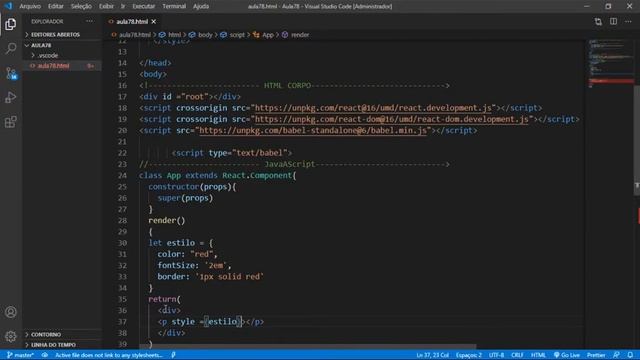Open the Ir menu
Screen dimensions: 640x360
tap(123, 6)
